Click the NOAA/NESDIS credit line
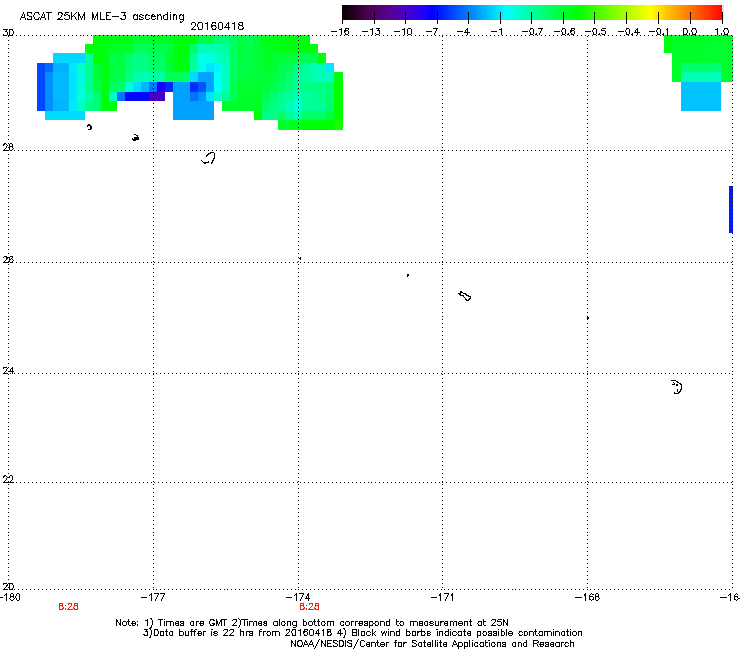This screenshot has height=650, width=740. [432, 644]
